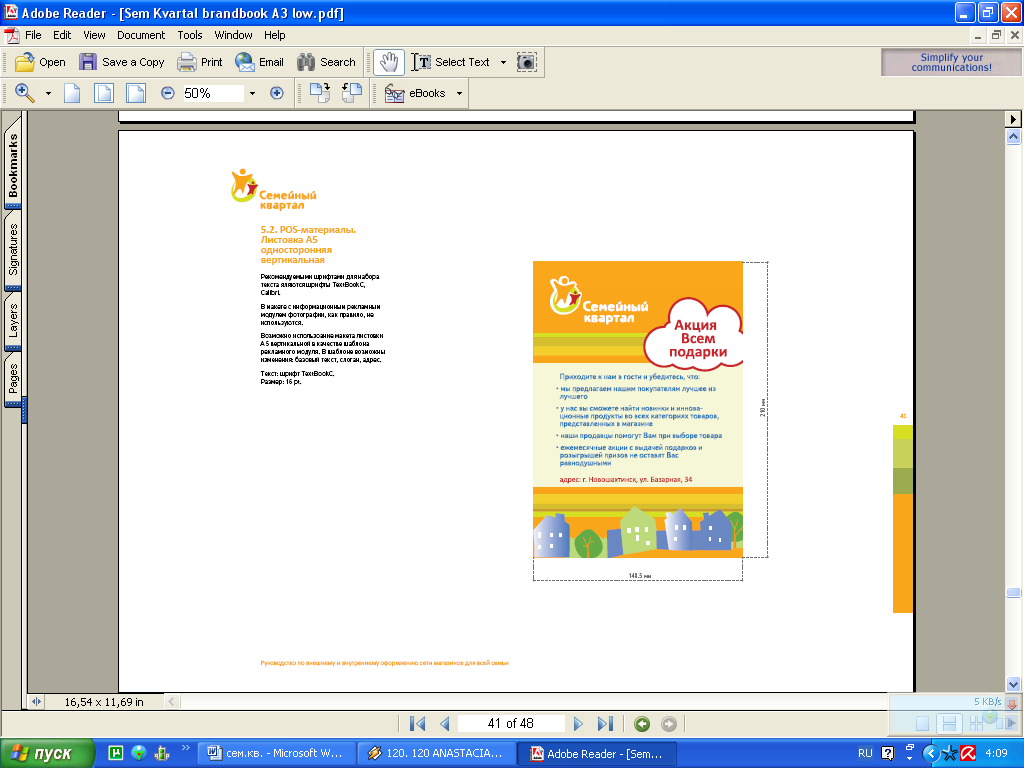This screenshot has height=768, width=1024.
Task: Go to the next page
Action: (578, 724)
